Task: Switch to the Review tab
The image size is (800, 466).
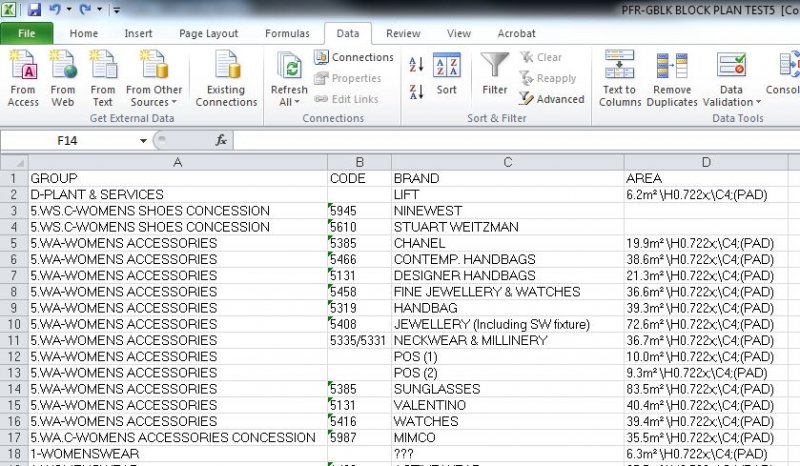Action: pos(403,33)
